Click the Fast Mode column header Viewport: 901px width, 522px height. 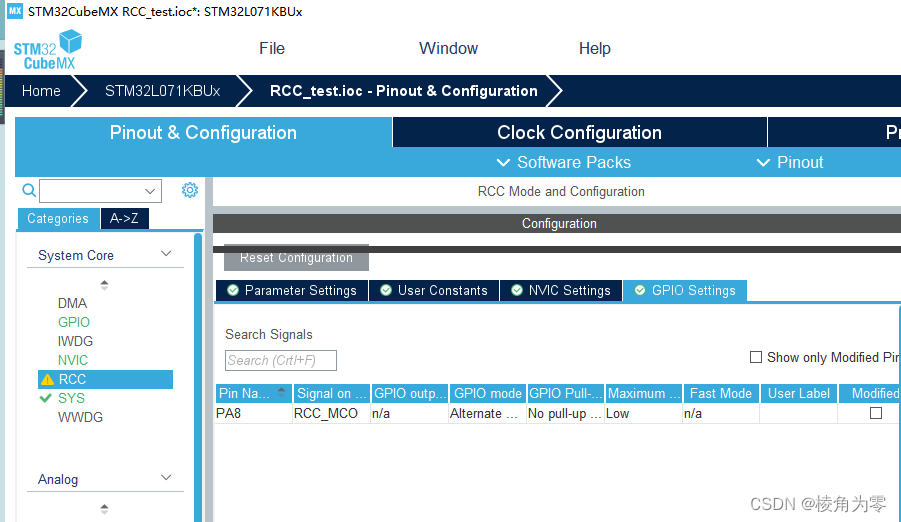coord(721,393)
